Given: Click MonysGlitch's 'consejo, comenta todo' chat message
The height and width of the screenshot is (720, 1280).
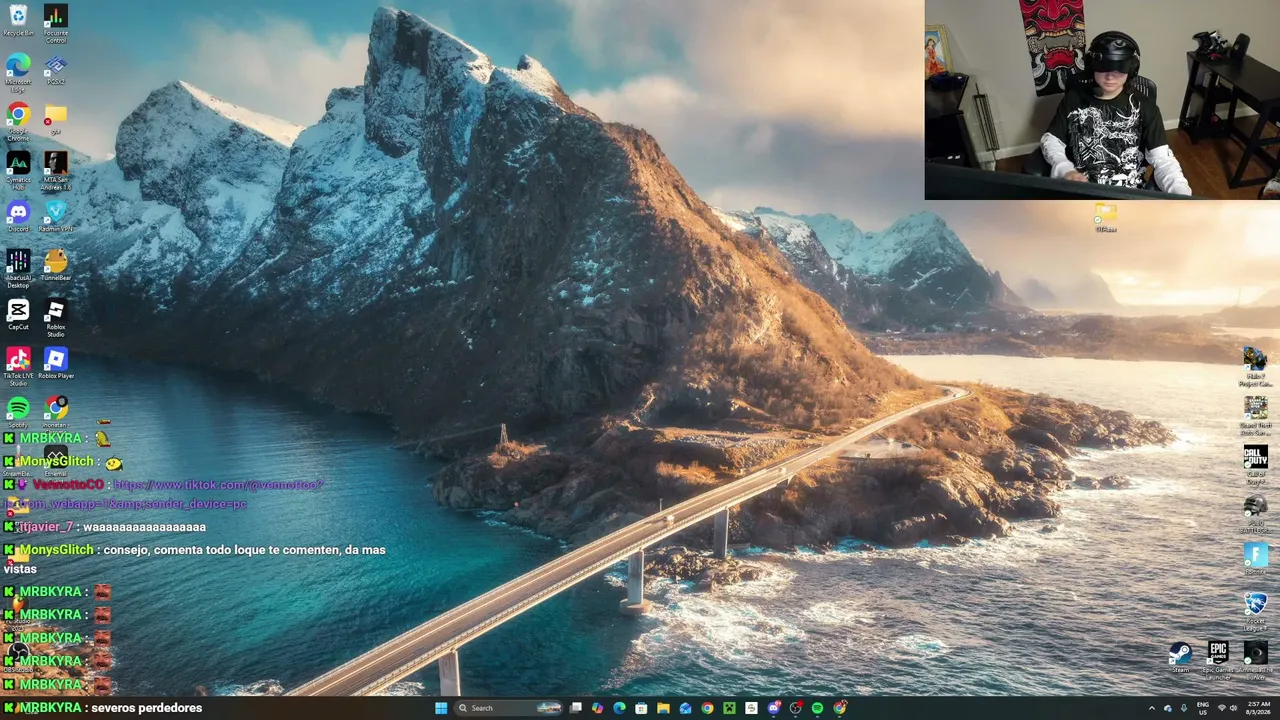Looking at the screenshot, I should point(194,559).
